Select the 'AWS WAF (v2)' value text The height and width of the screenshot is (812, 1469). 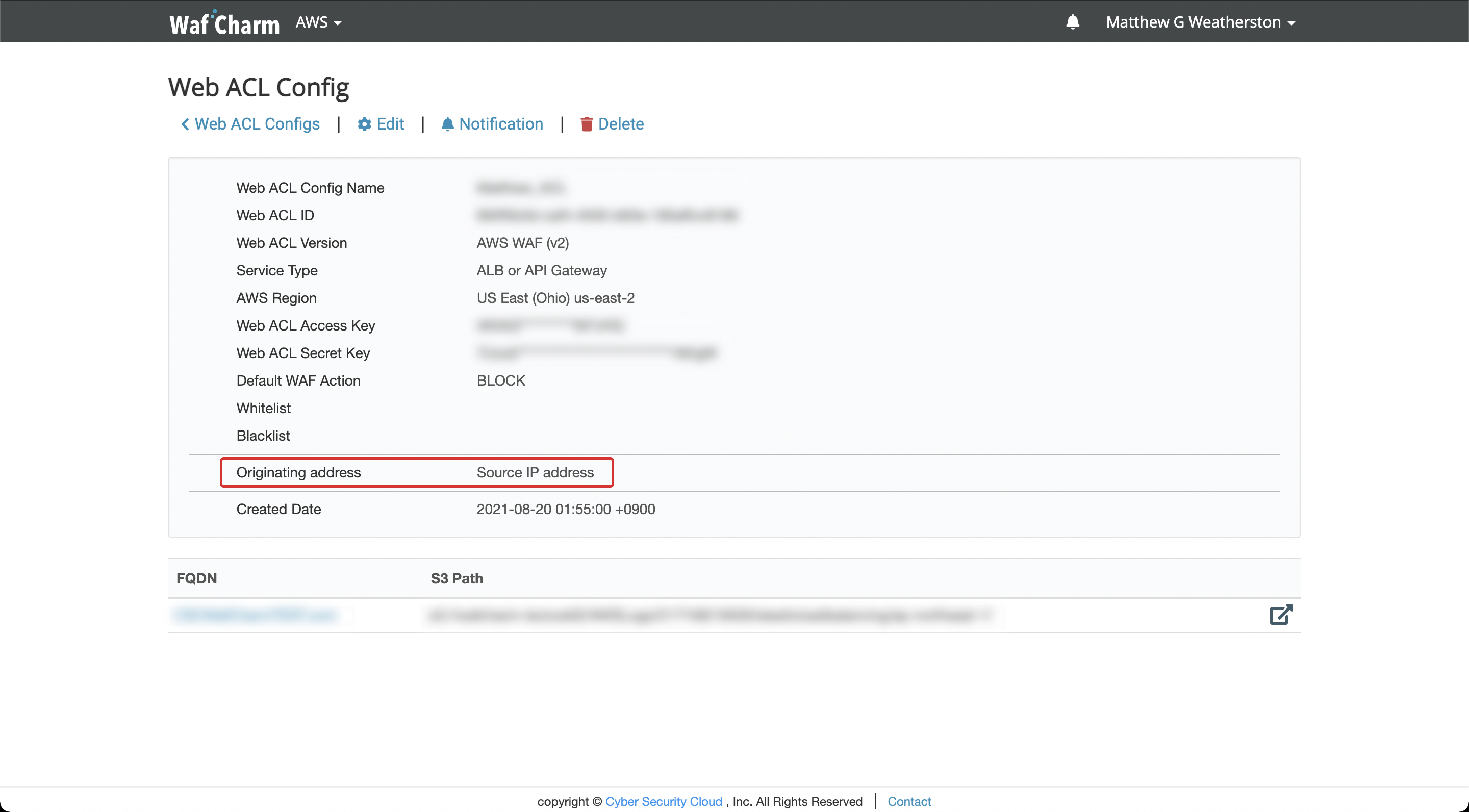523,243
